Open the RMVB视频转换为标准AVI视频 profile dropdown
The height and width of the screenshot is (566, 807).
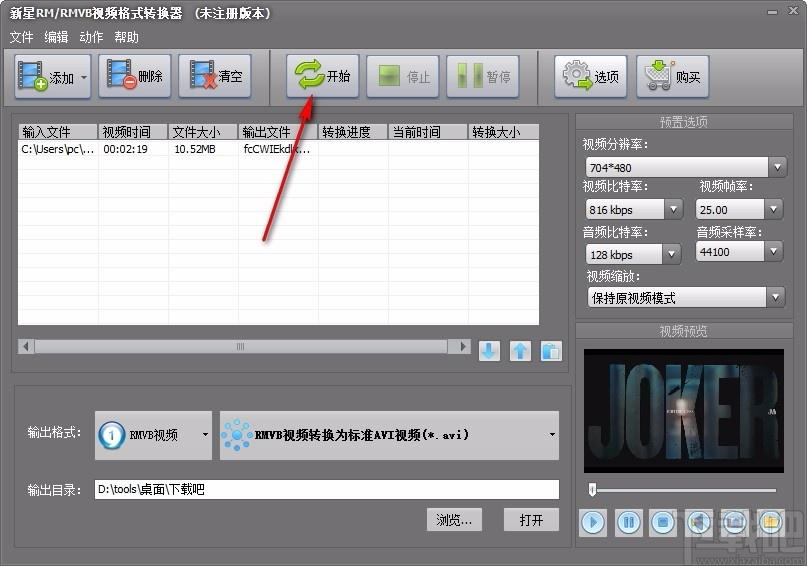[389, 435]
